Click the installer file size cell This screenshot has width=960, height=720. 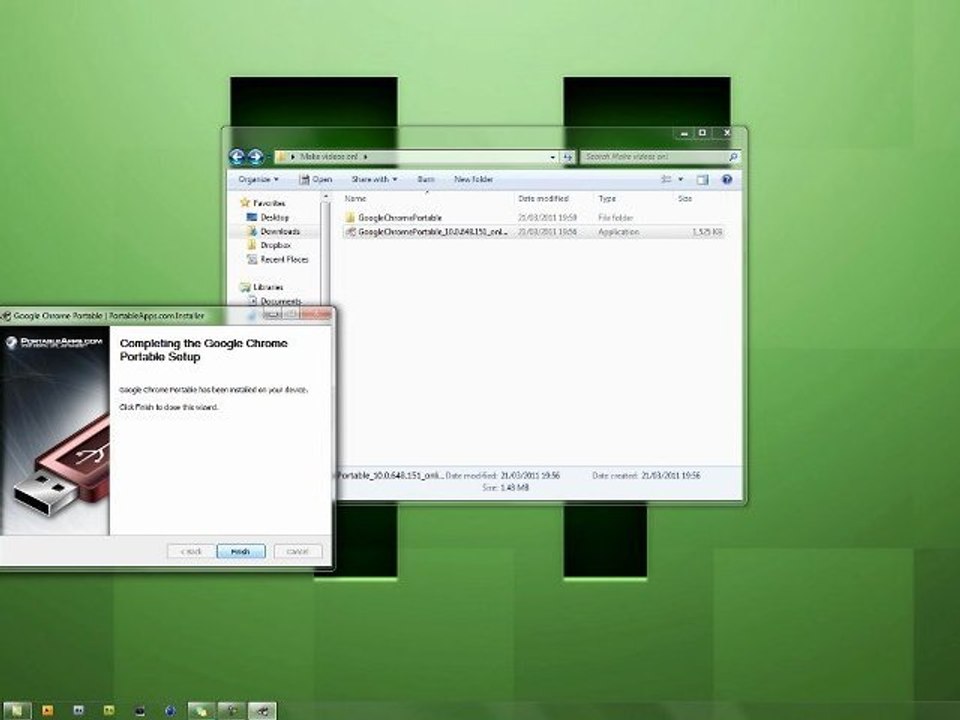[707, 232]
